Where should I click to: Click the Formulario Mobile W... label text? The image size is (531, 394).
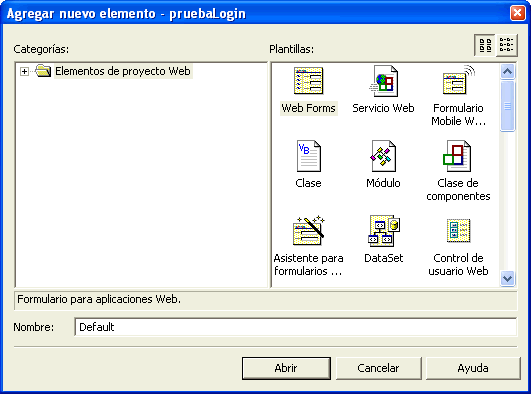coord(458,115)
